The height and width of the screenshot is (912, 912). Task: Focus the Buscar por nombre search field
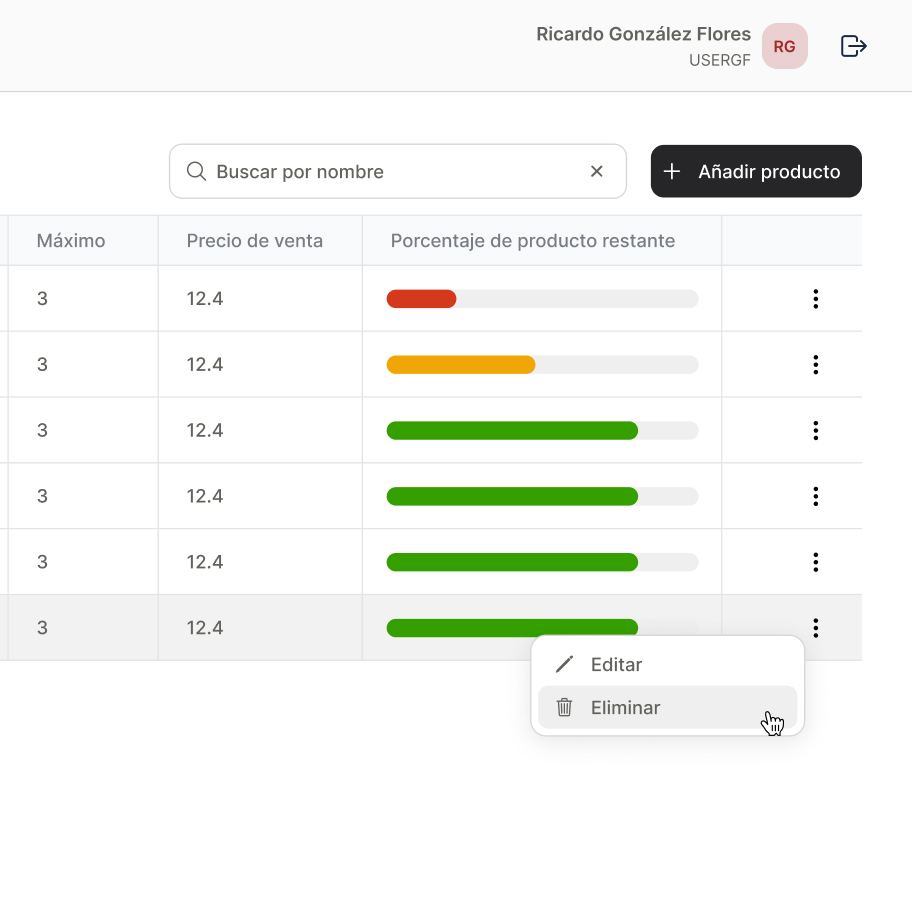[398, 172]
